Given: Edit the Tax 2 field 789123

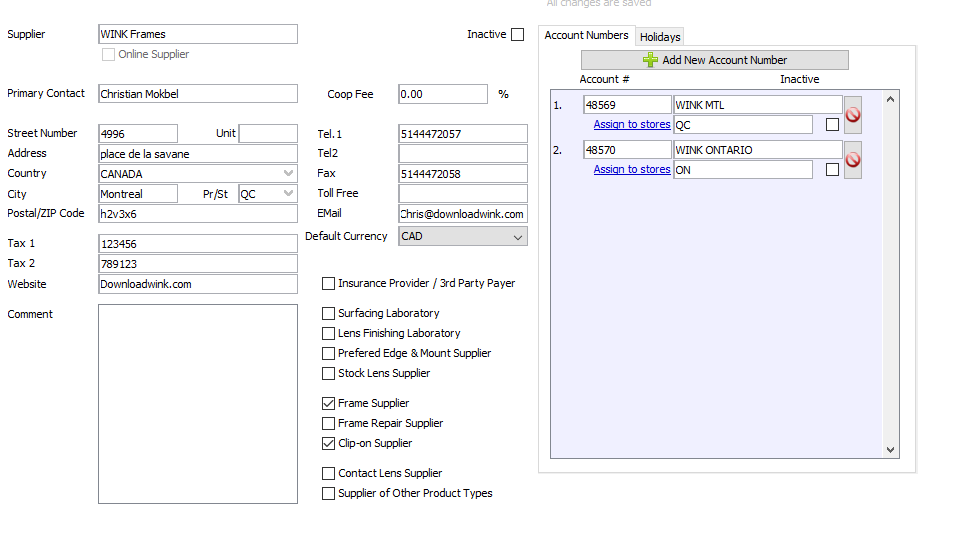Looking at the screenshot, I should point(198,264).
